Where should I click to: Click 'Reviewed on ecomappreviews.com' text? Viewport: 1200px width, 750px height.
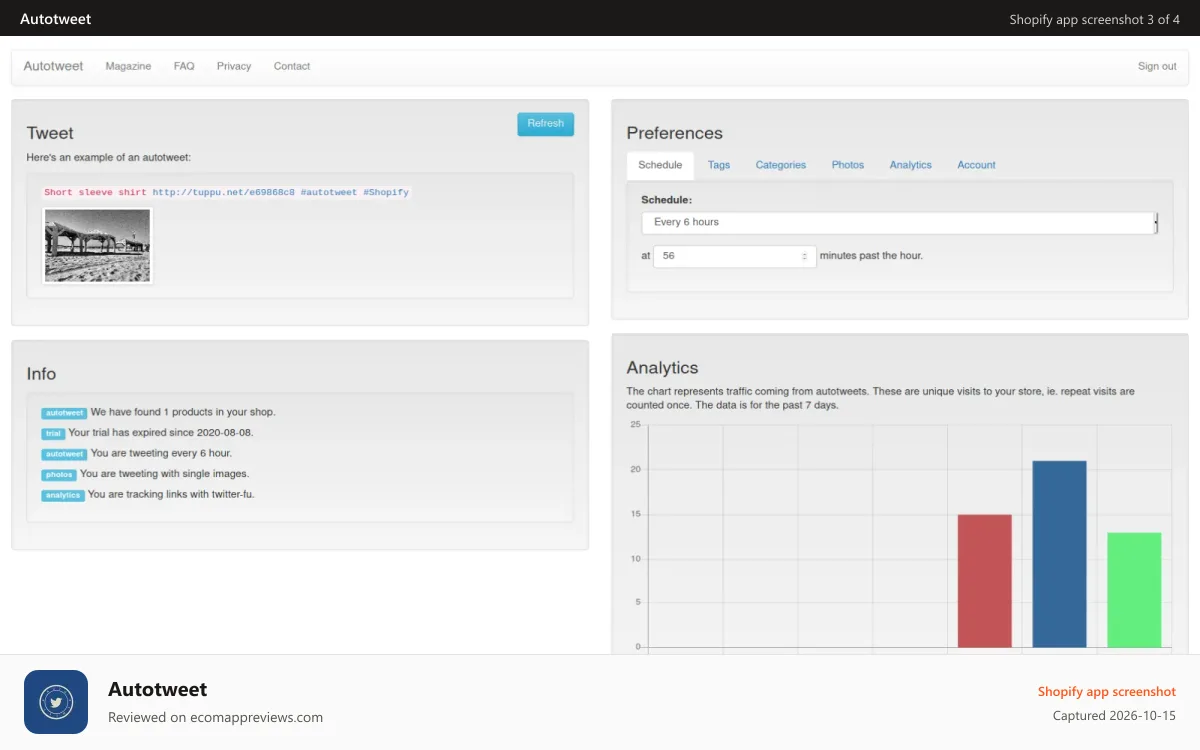click(215, 717)
